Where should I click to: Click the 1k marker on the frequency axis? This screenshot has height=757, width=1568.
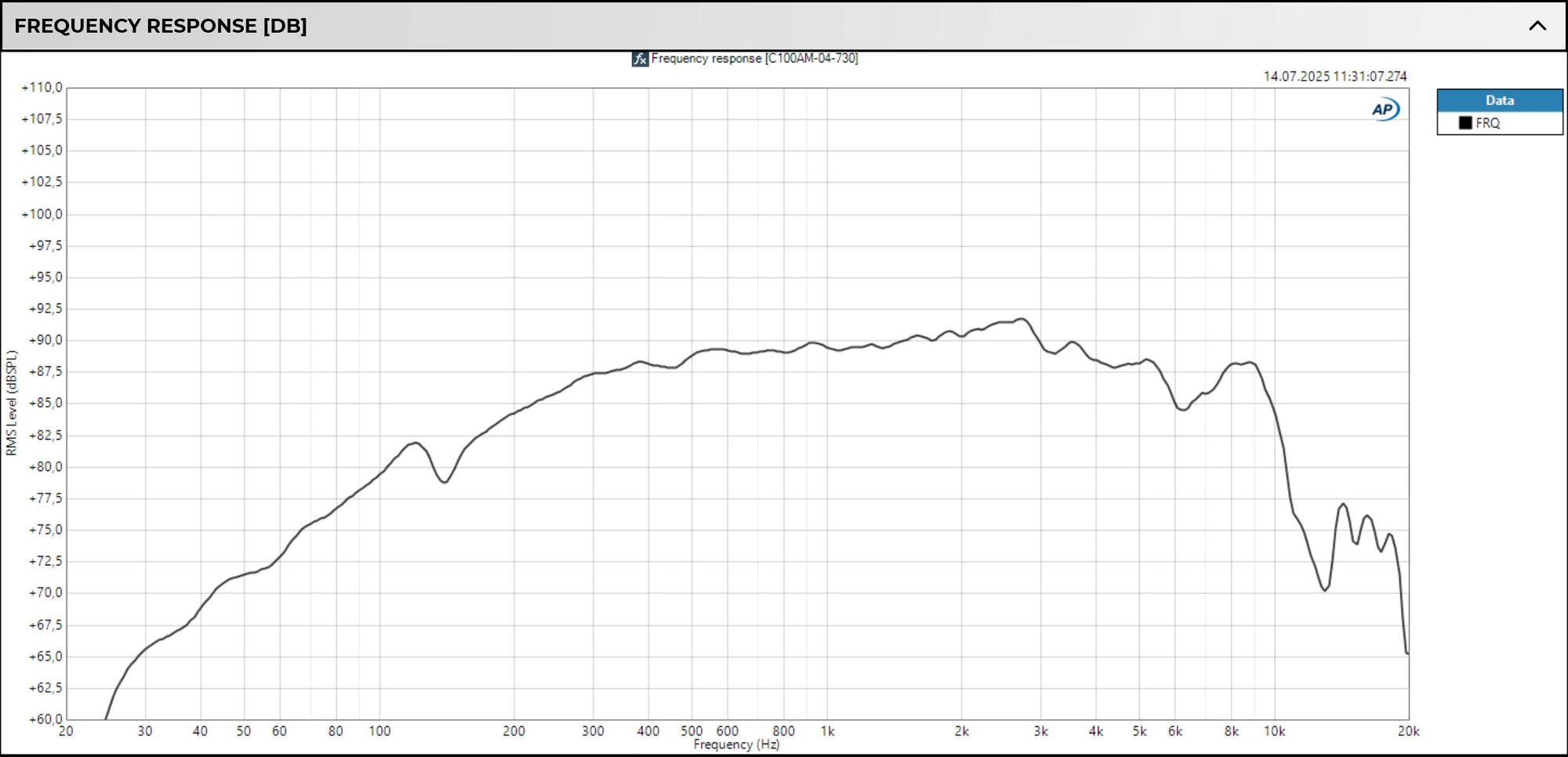click(829, 730)
